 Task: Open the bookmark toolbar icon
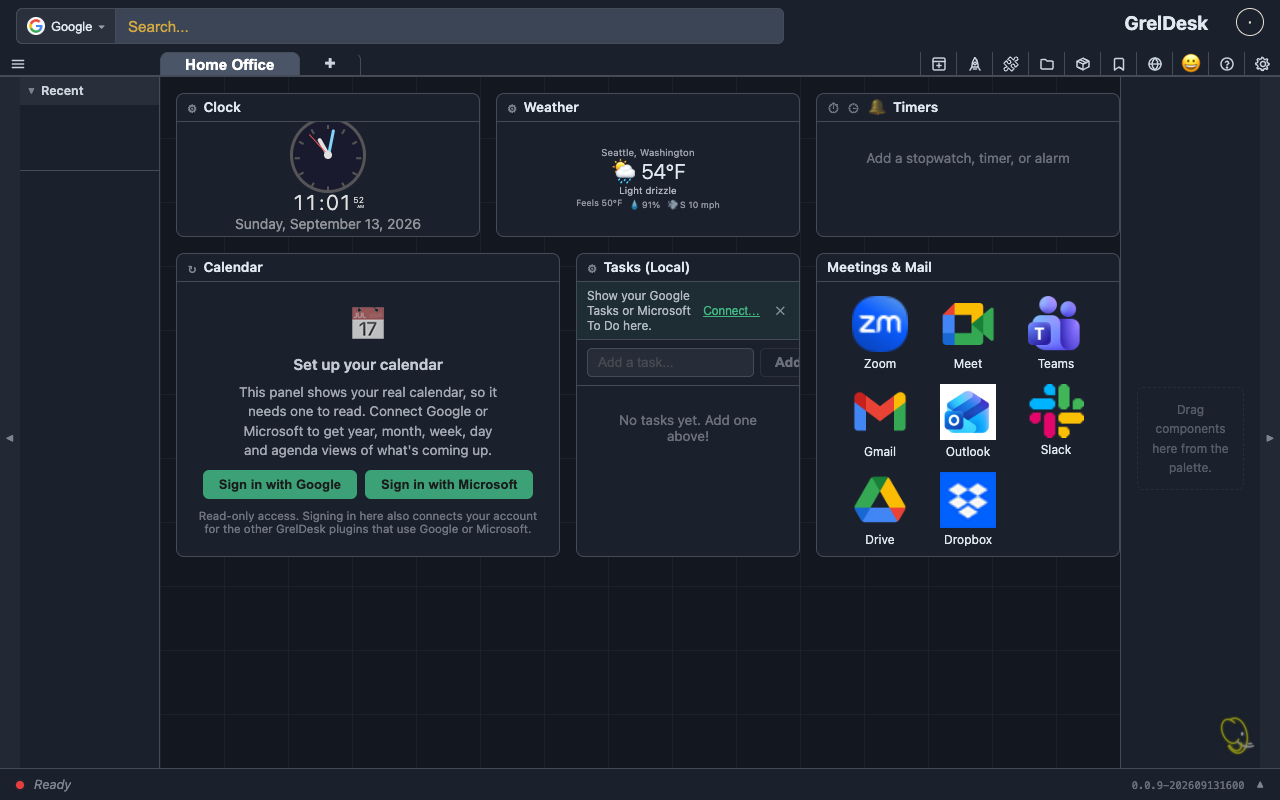1119,64
